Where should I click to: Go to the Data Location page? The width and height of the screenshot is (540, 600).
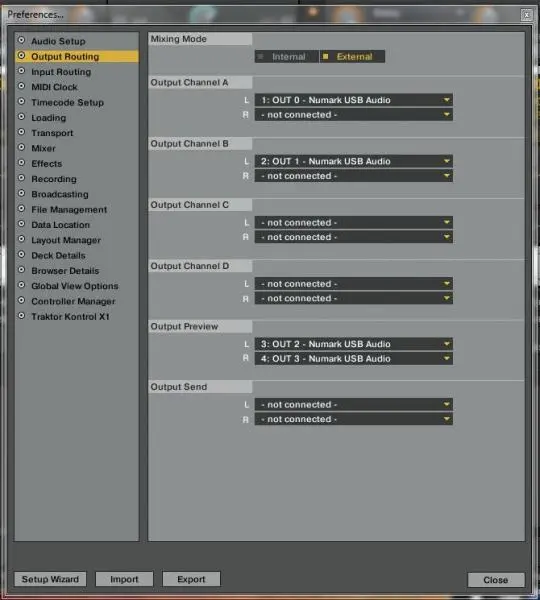[x=60, y=225]
